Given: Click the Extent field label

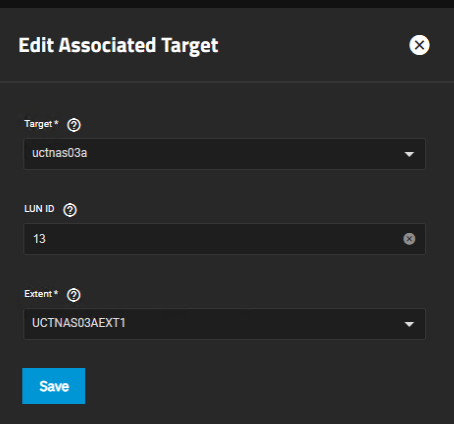Looking at the screenshot, I should 38,294.
